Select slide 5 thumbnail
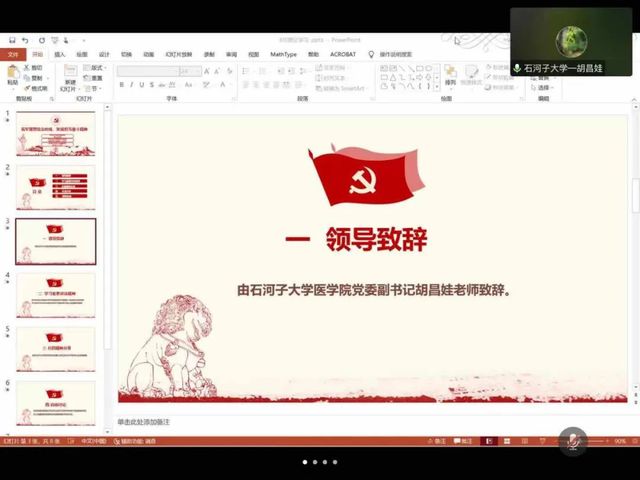The image size is (640, 480). click(56, 349)
